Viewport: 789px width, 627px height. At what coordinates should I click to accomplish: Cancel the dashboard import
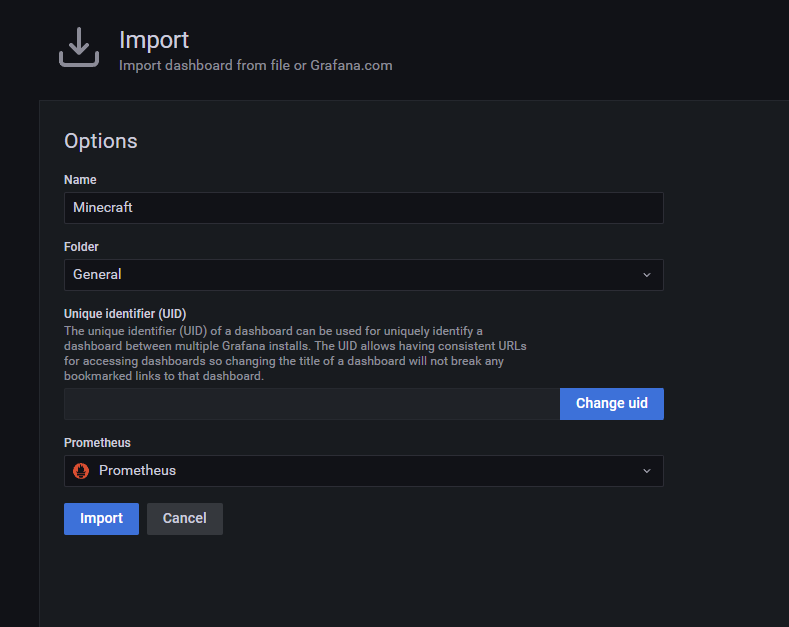(184, 519)
